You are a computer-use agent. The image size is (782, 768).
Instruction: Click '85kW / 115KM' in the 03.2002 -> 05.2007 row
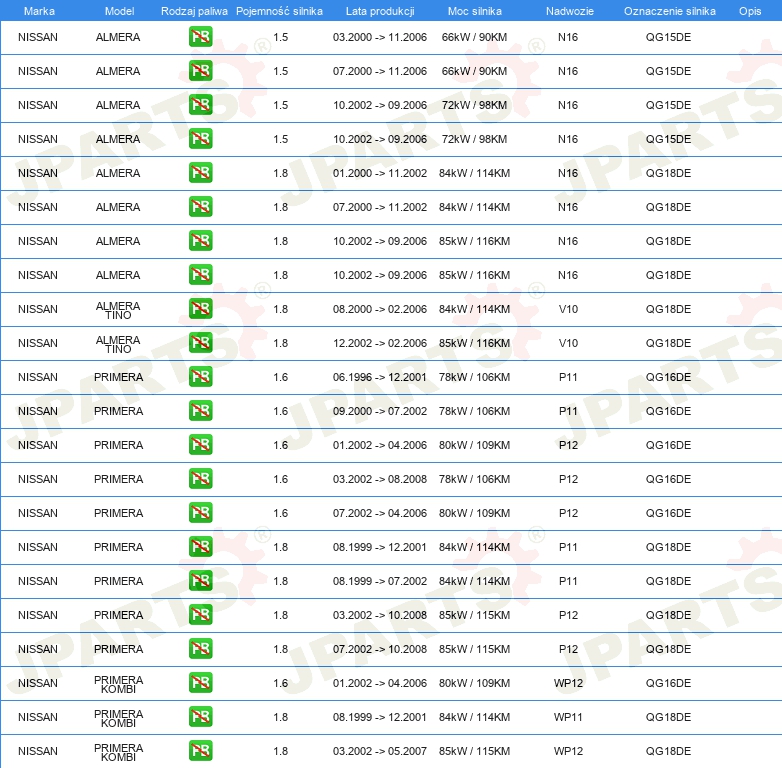[x=474, y=751]
